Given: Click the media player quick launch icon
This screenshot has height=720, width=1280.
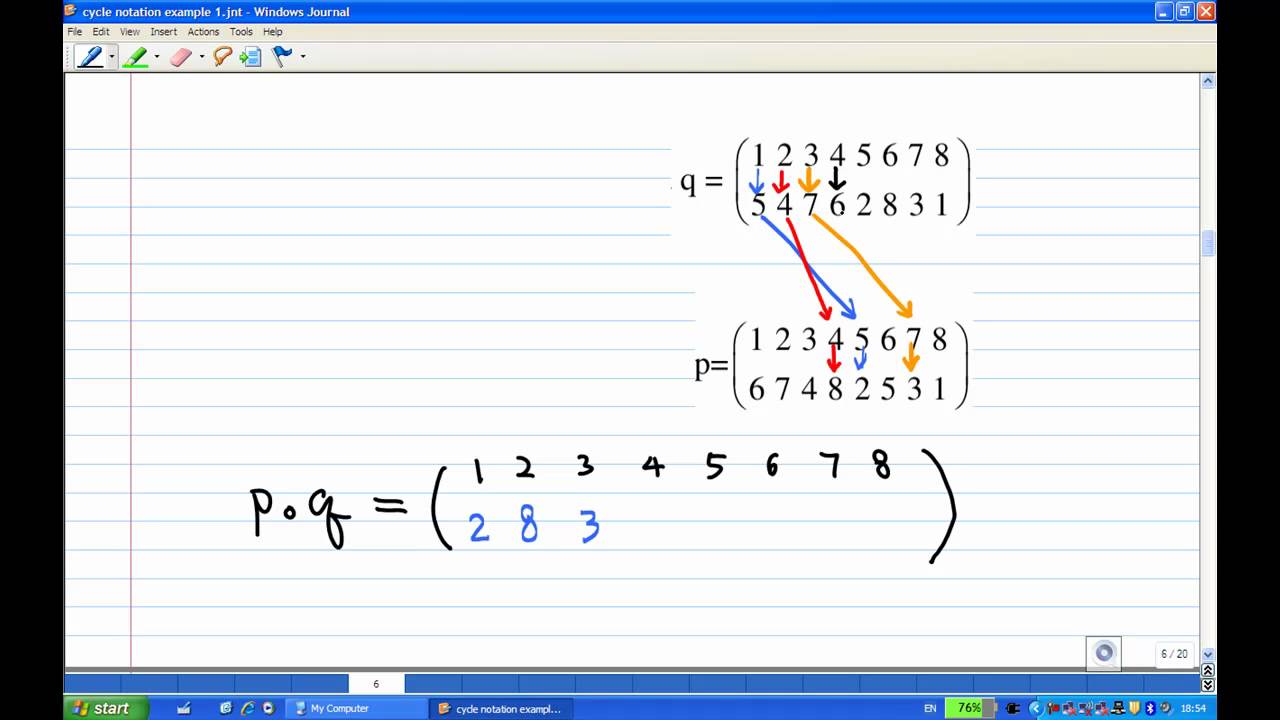Looking at the screenshot, I should (x=268, y=708).
